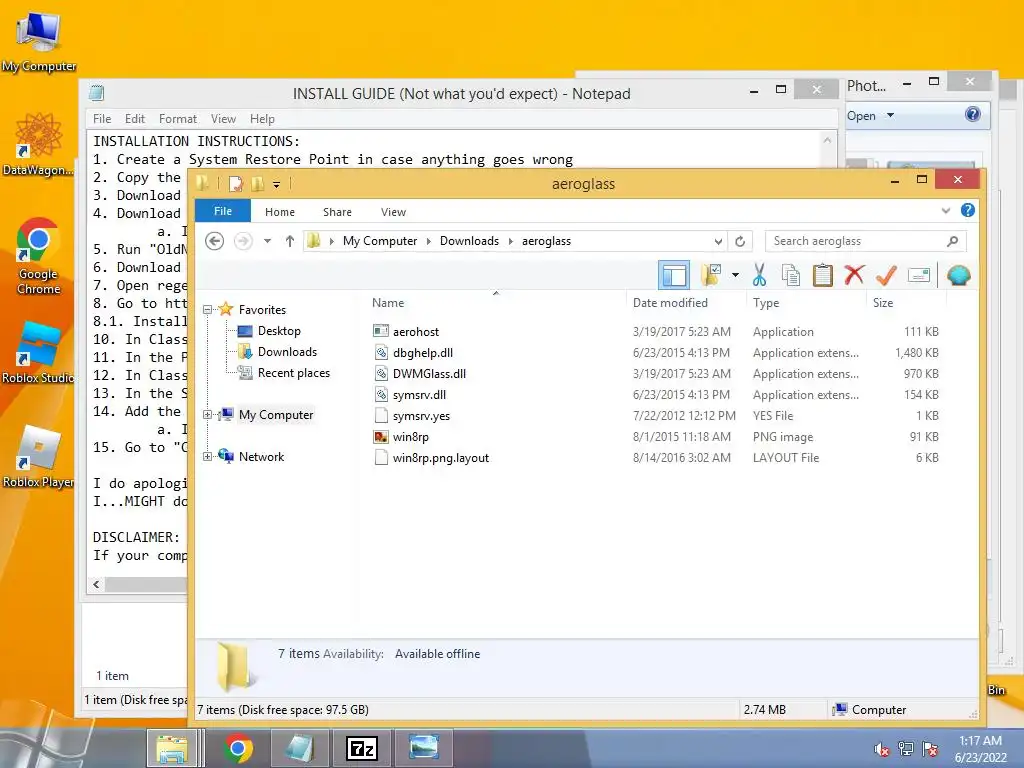Expand the My Computer tree node
This screenshot has height=768, width=1024.
(x=208, y=415)
